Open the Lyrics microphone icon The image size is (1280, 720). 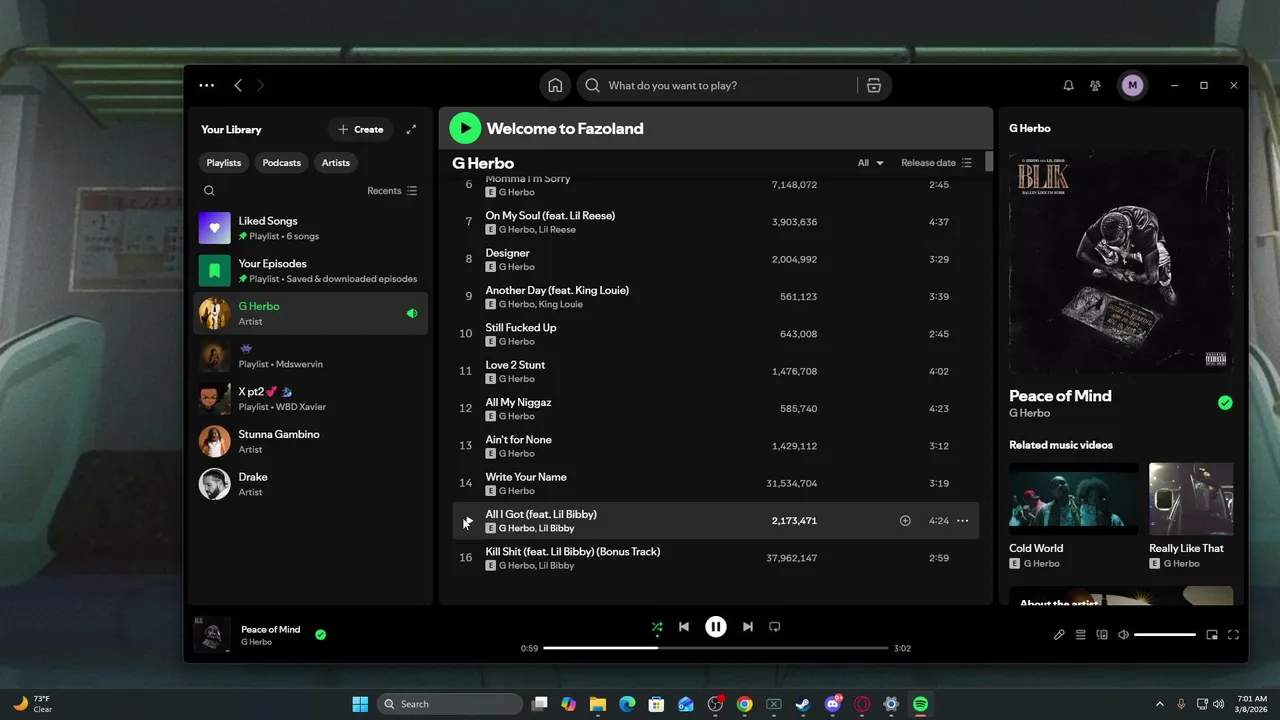tap(1059, 635)
